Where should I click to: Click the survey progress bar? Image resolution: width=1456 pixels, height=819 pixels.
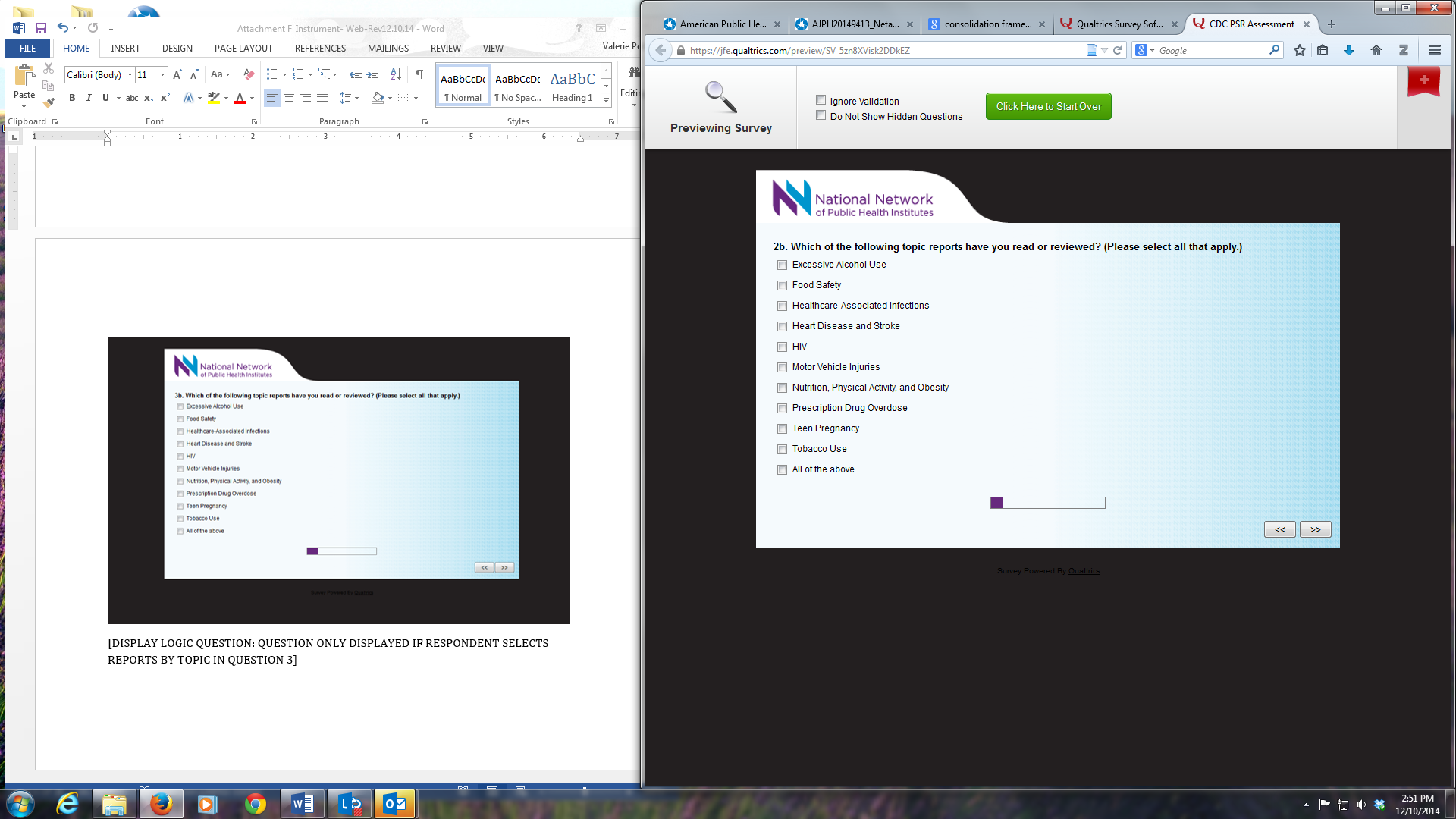(1047, 503)
